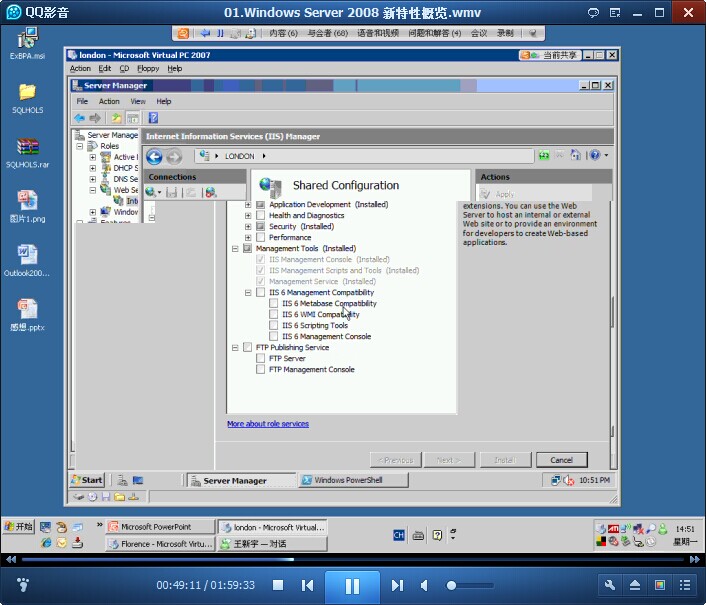Open the ExBPA.msi desktop icon
Screen dimensions: 706x605
27,43
